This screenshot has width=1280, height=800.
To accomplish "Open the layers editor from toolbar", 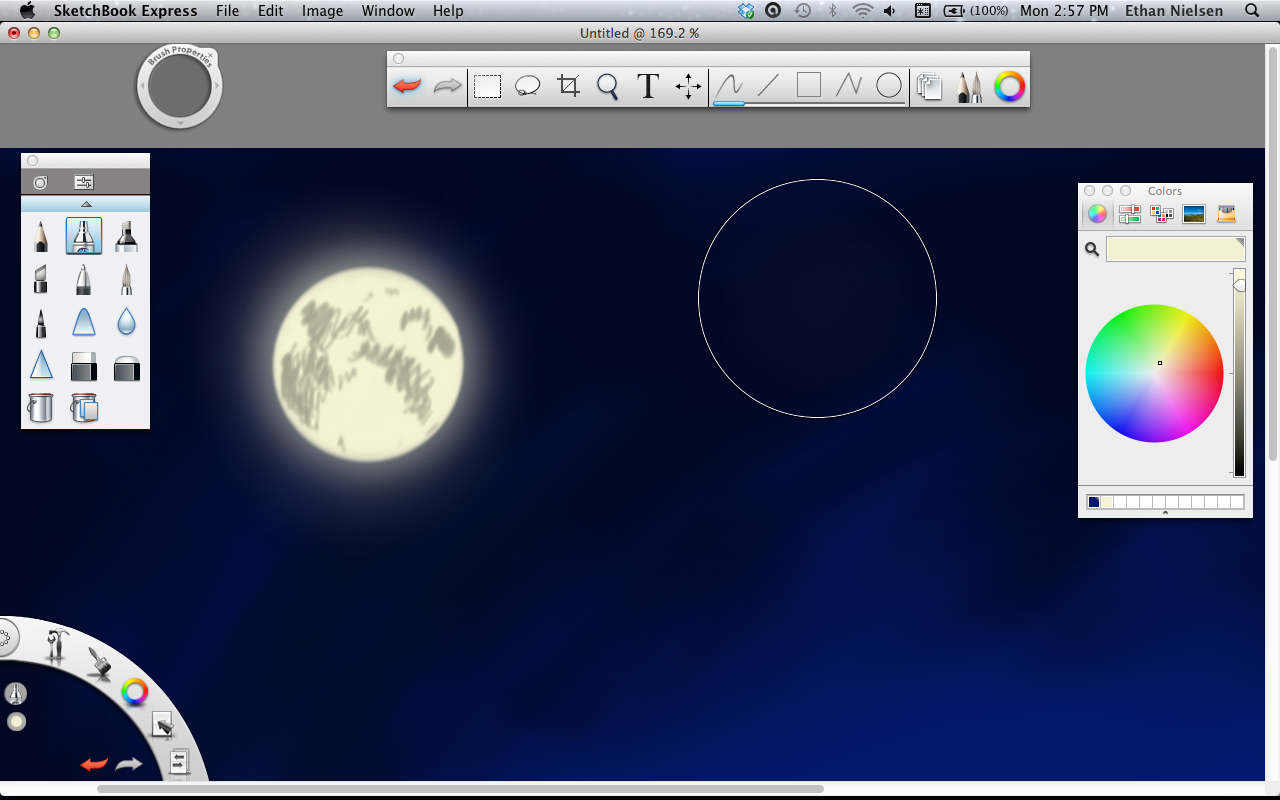I will [x=930, y=87].
